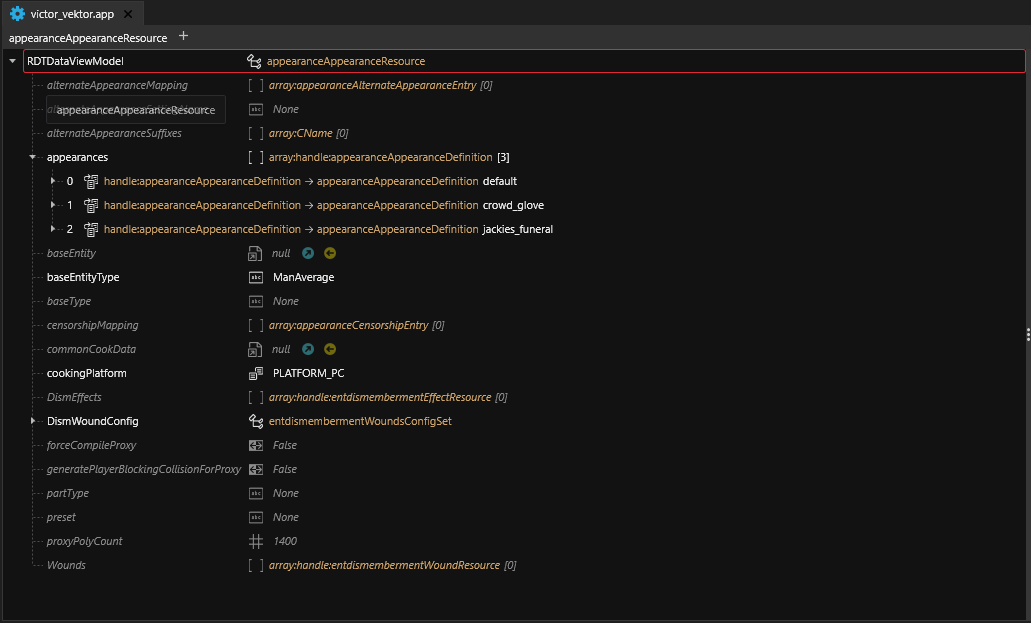Select the jackies_funeral appearance entry

point(517,229)
